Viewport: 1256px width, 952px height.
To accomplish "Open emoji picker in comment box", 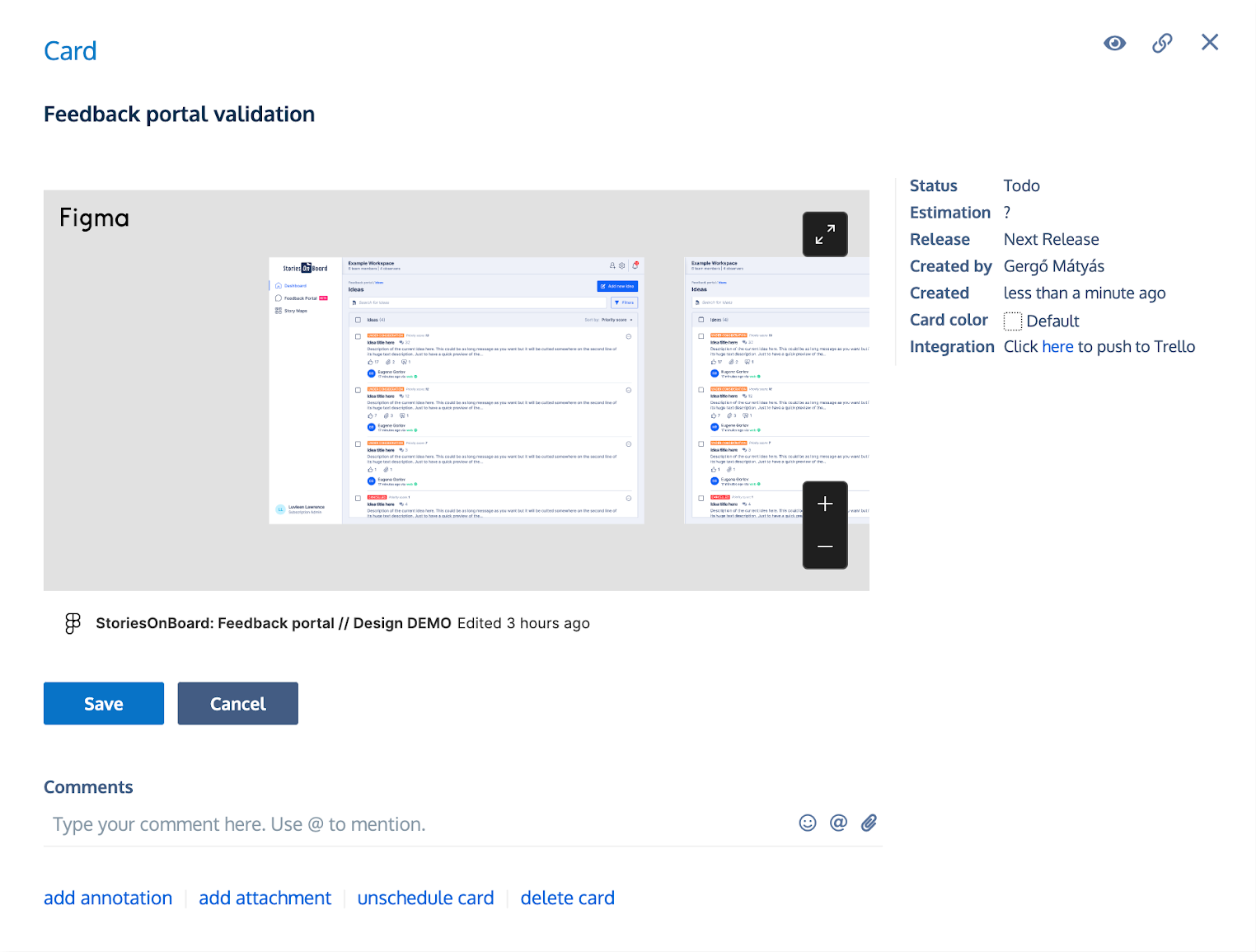I will [x=808, y=823].
